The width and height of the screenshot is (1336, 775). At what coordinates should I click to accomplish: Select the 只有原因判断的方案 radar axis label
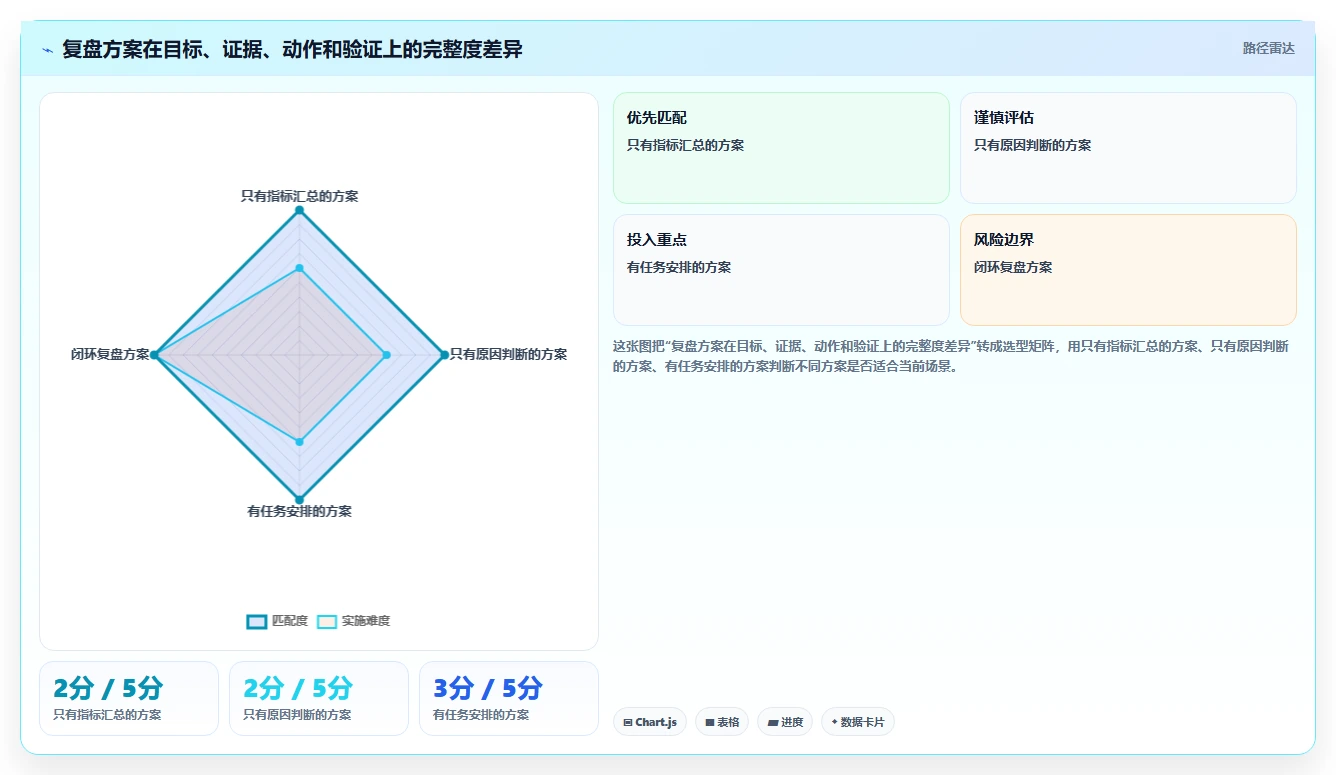pyautogui.click(x=508, y=354)
